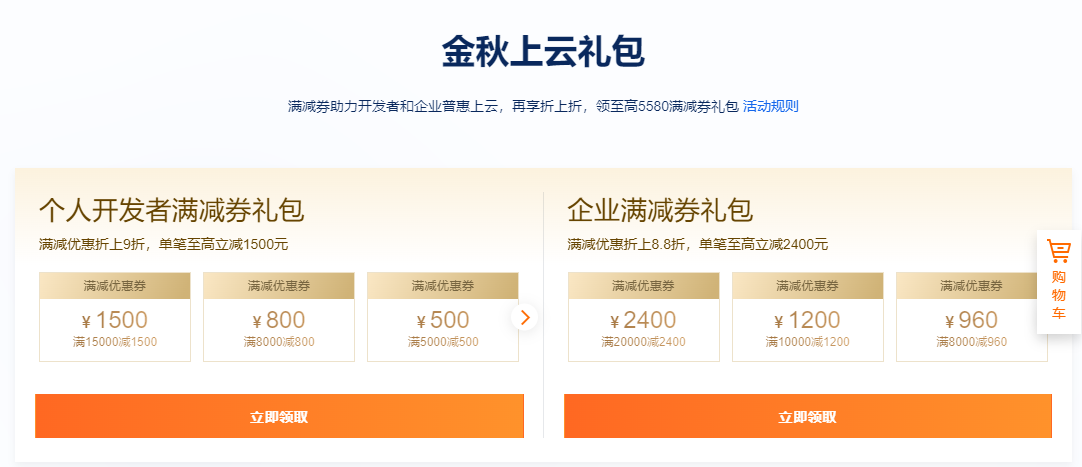Viewport: 1082px width, 467px height.
Task: Select the ¥960 coupon card
Action: [x=972, y=317]
